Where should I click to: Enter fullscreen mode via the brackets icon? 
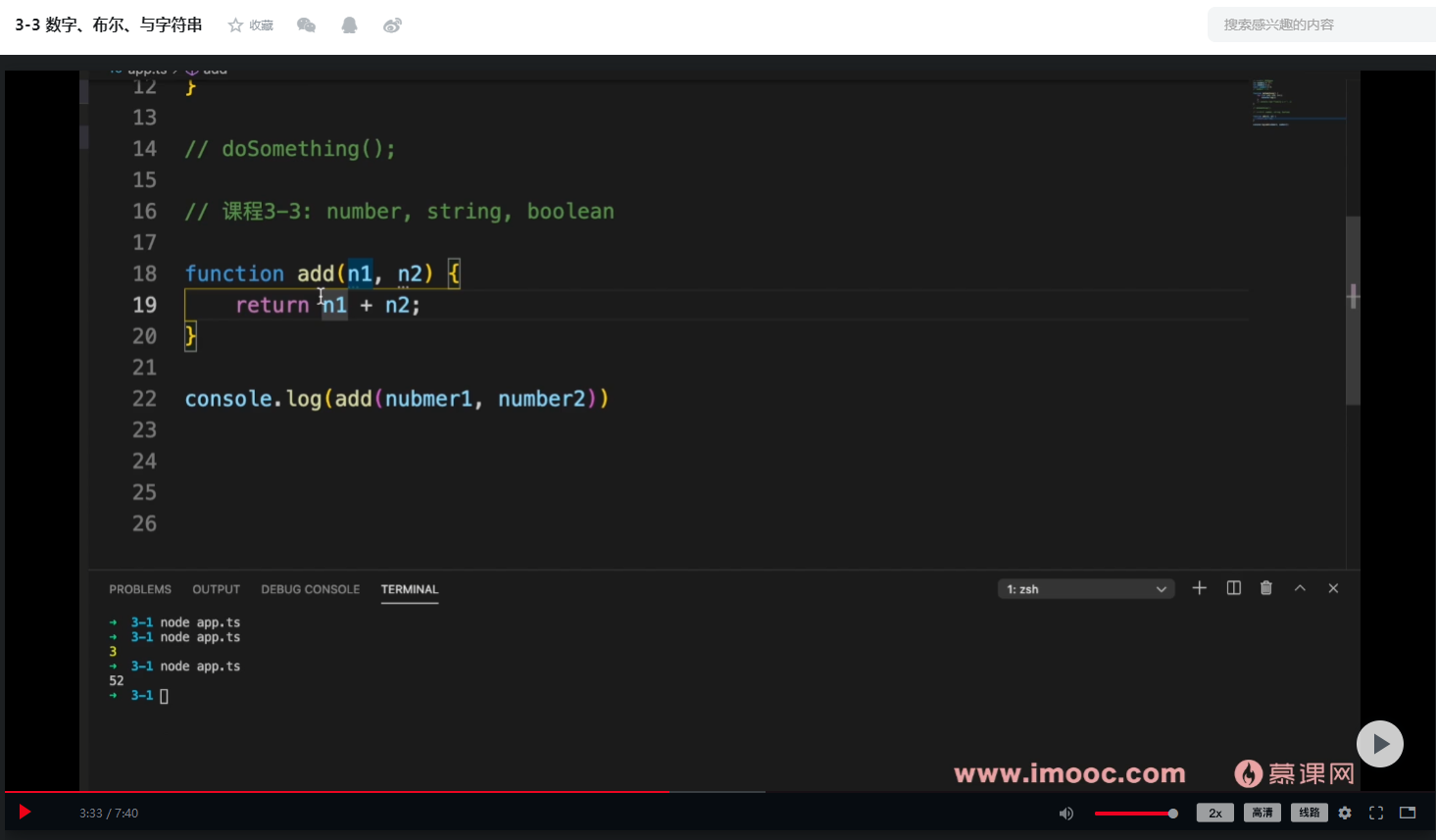[x=1376, y=813]
